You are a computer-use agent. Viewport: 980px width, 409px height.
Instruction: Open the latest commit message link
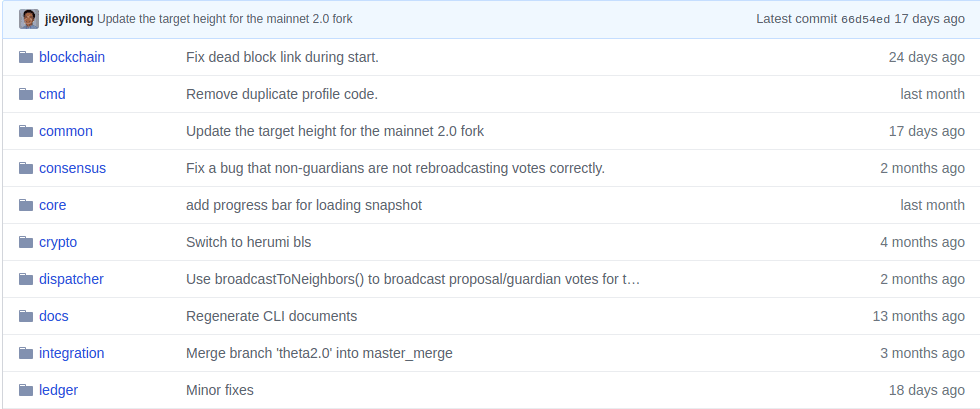pos(224,19)
